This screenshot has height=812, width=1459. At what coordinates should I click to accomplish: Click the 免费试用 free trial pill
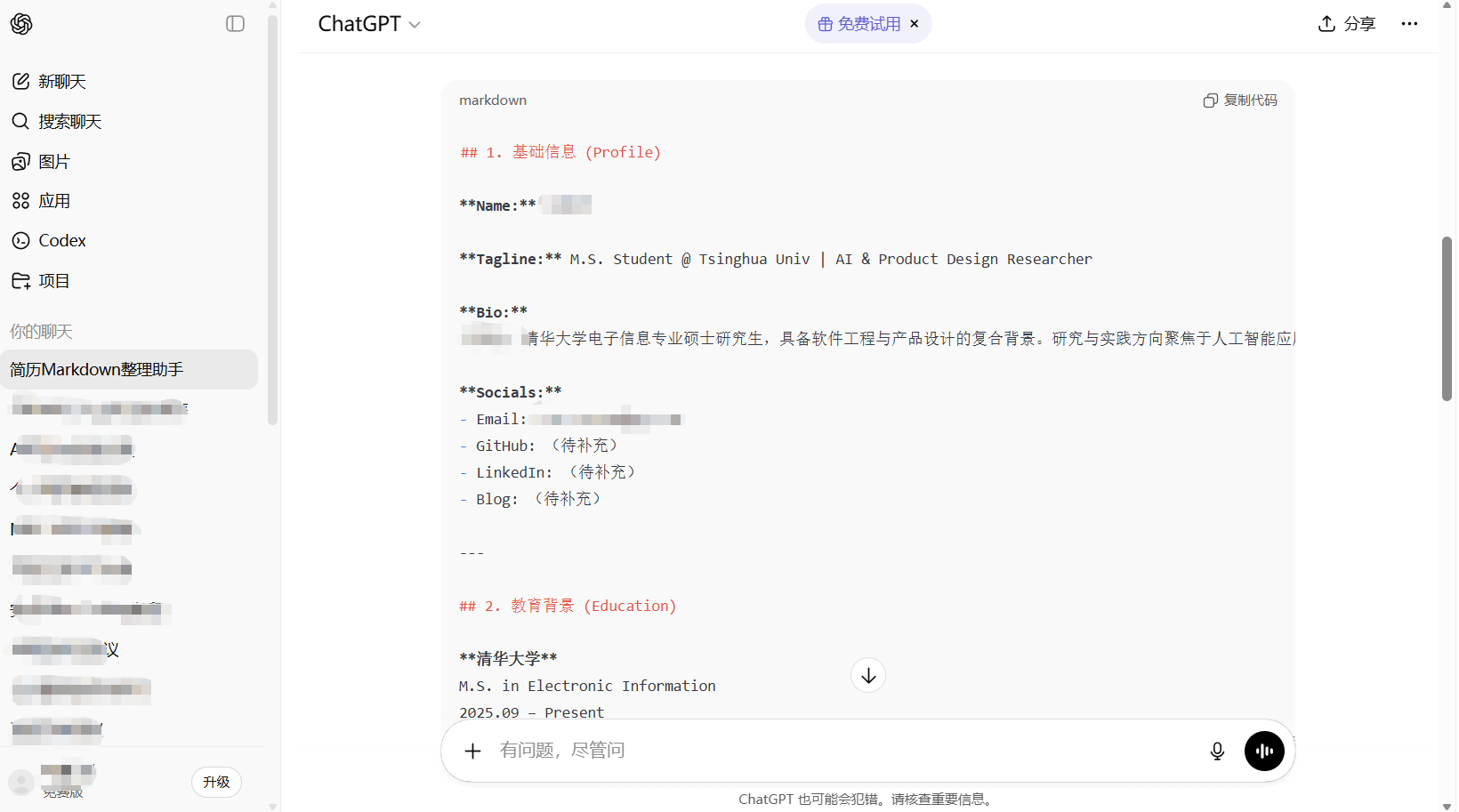(858, 24)
